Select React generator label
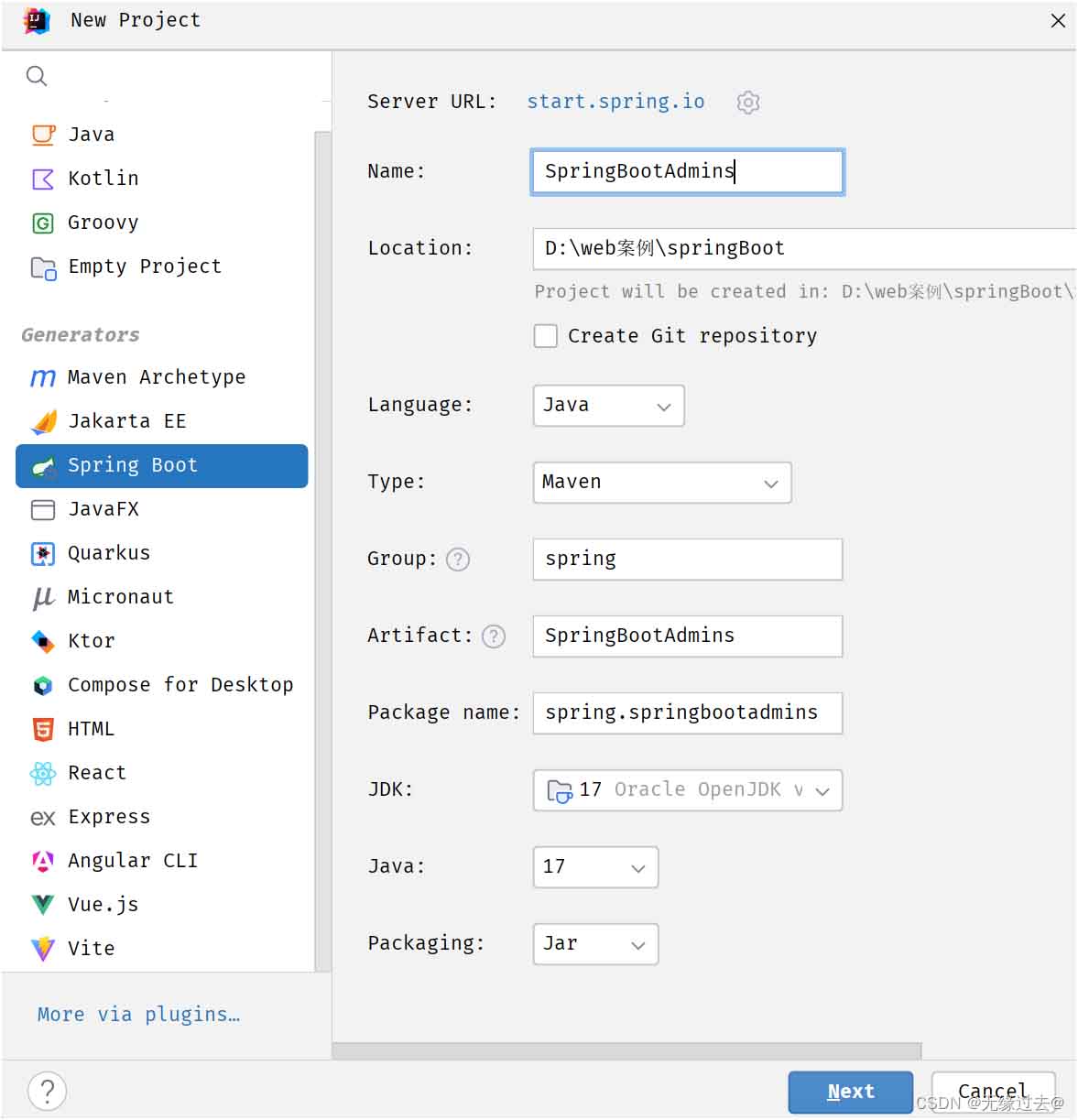Viewport: 1078px width, 1120px height. (97, 773)
